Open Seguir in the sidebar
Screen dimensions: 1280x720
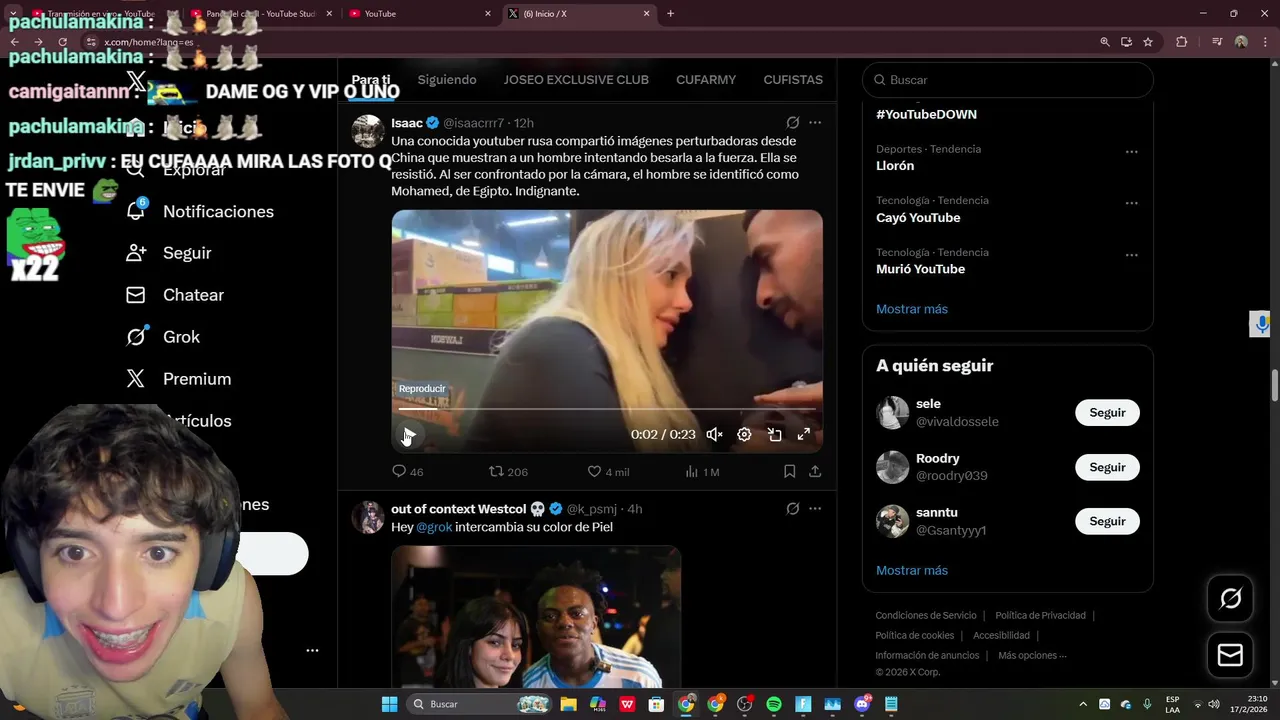point(169,253)
